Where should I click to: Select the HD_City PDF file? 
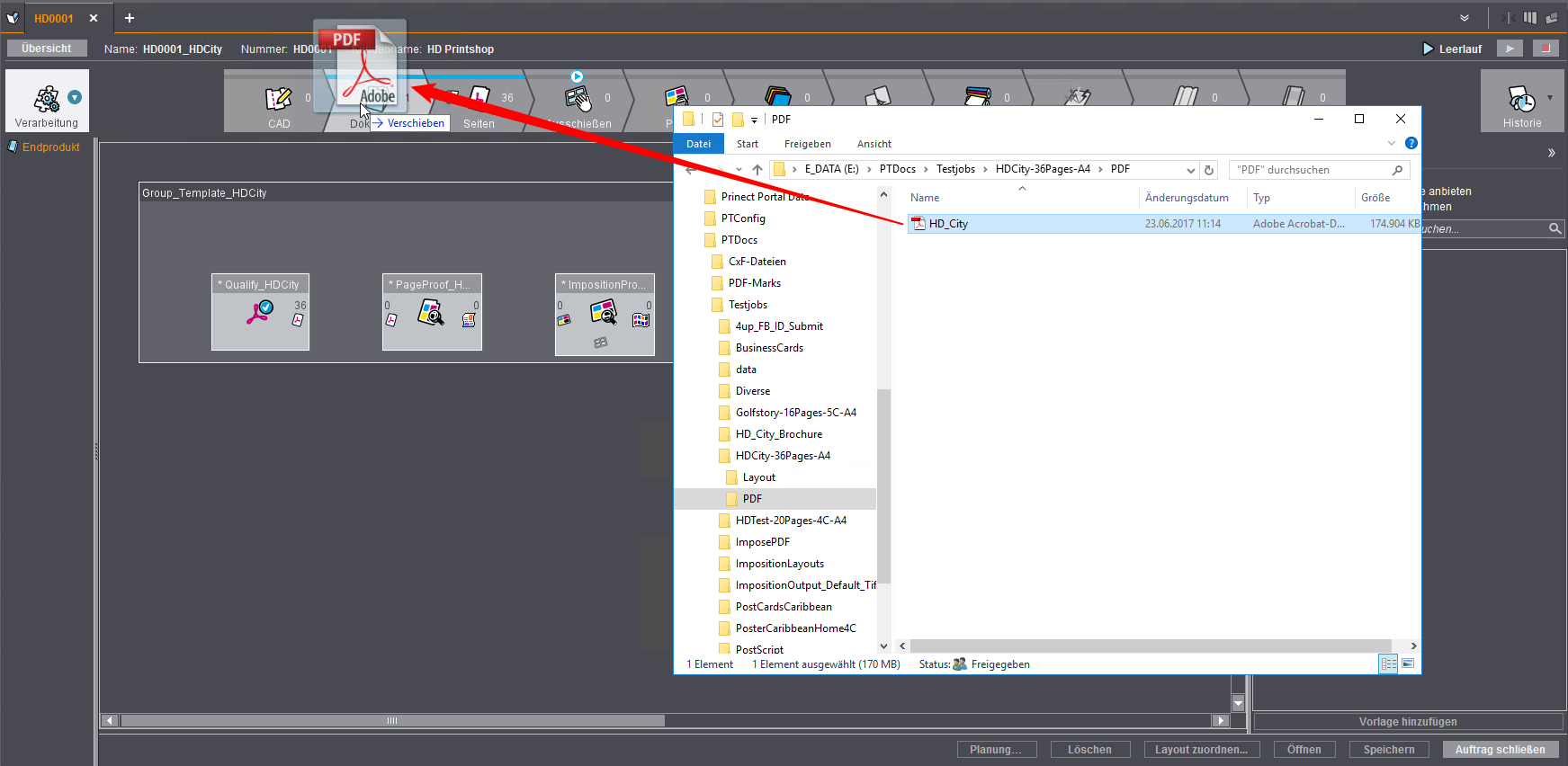pyautogui.click(x=1163, y=224)
